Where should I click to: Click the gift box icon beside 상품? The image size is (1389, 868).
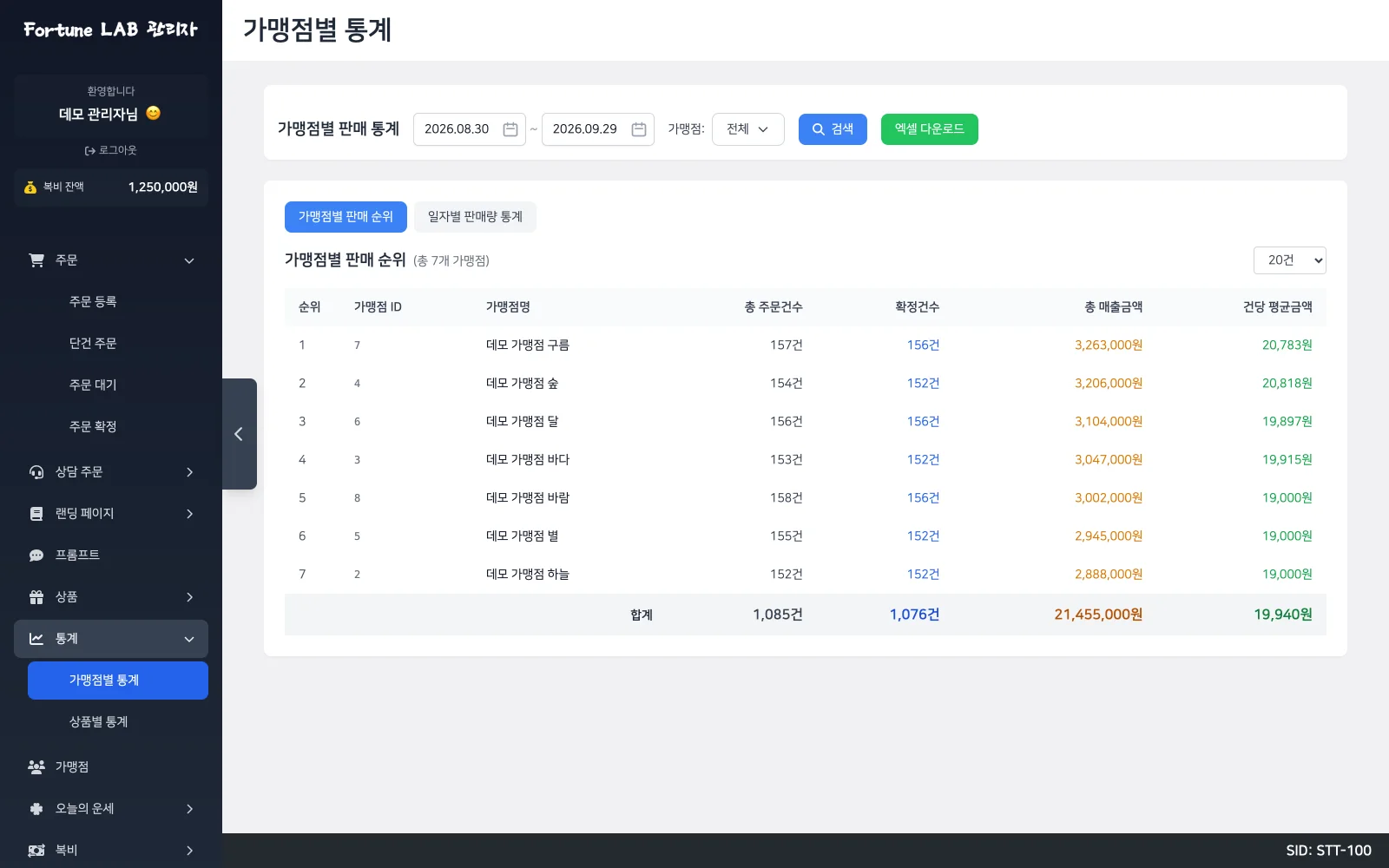36,597
